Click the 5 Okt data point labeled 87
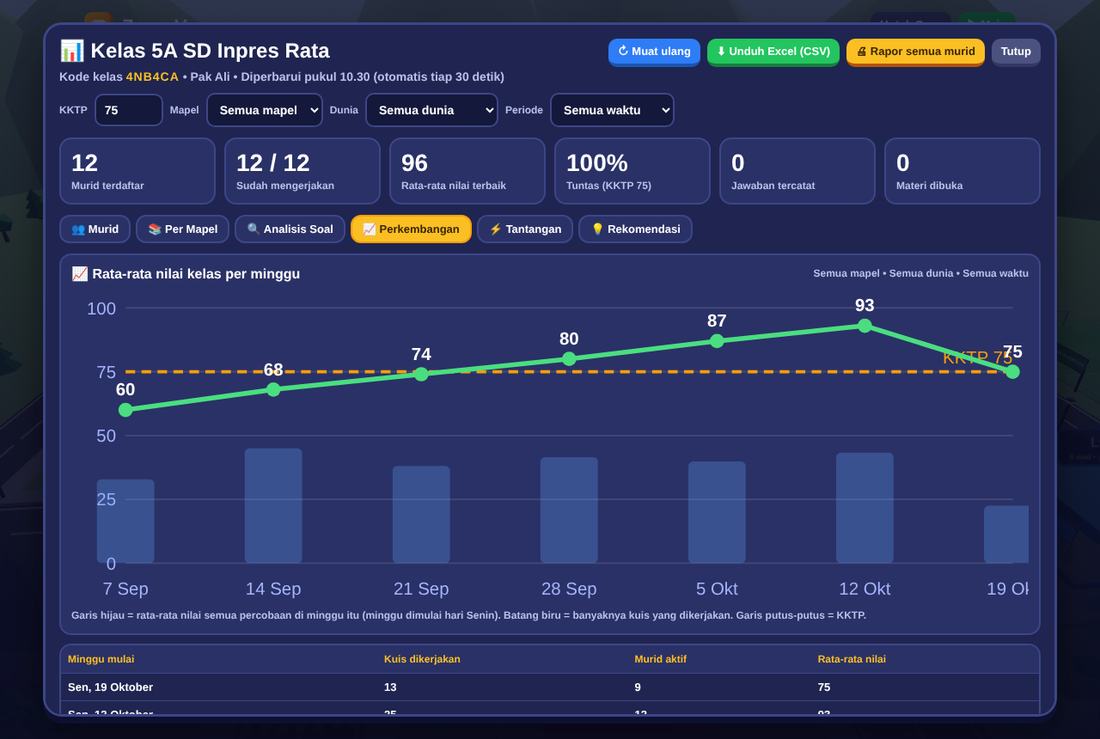 pos(717,341)
